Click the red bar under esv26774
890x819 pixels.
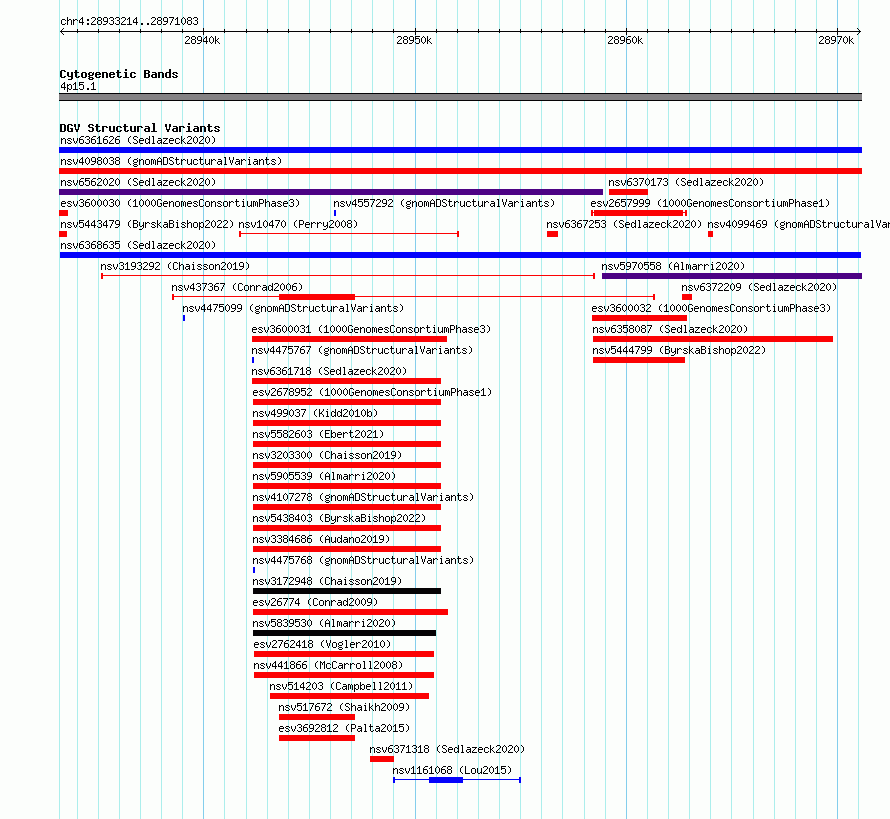click(351, 612)
